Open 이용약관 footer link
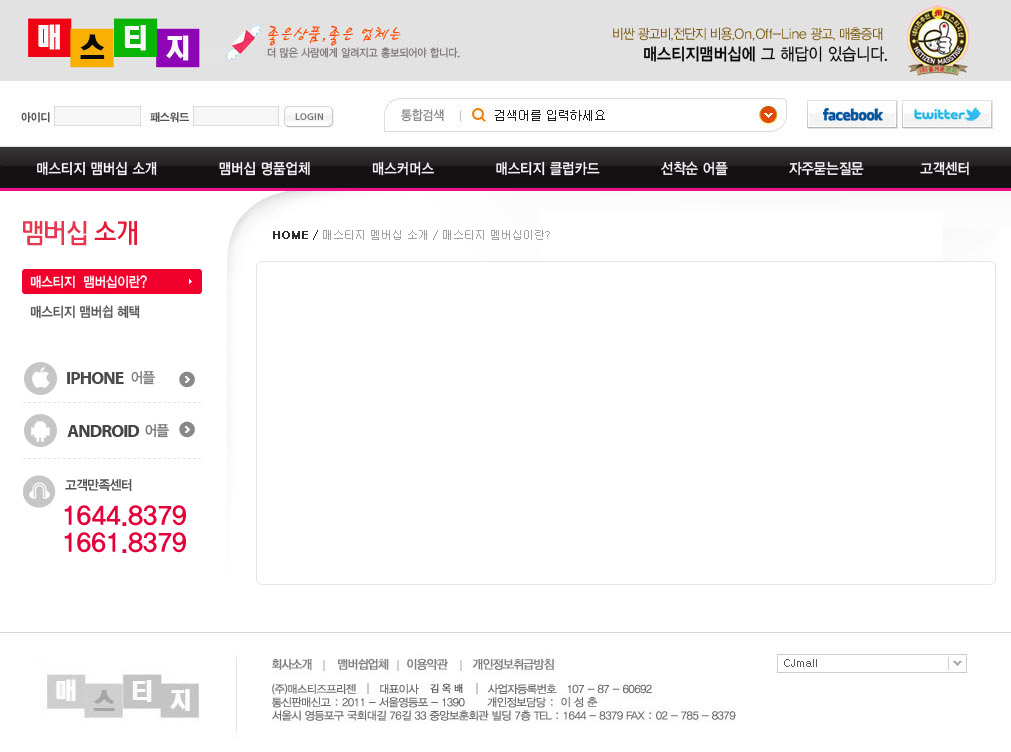1011x752 pixels. (427, 664)
